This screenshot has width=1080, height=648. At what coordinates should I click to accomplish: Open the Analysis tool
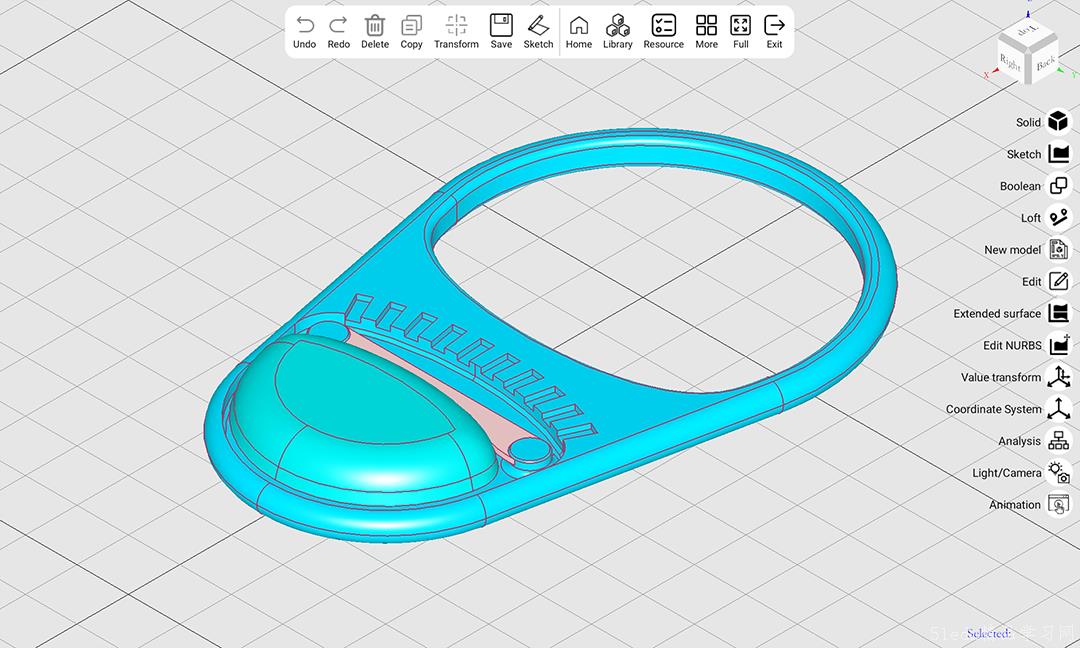coord(1058,441)
